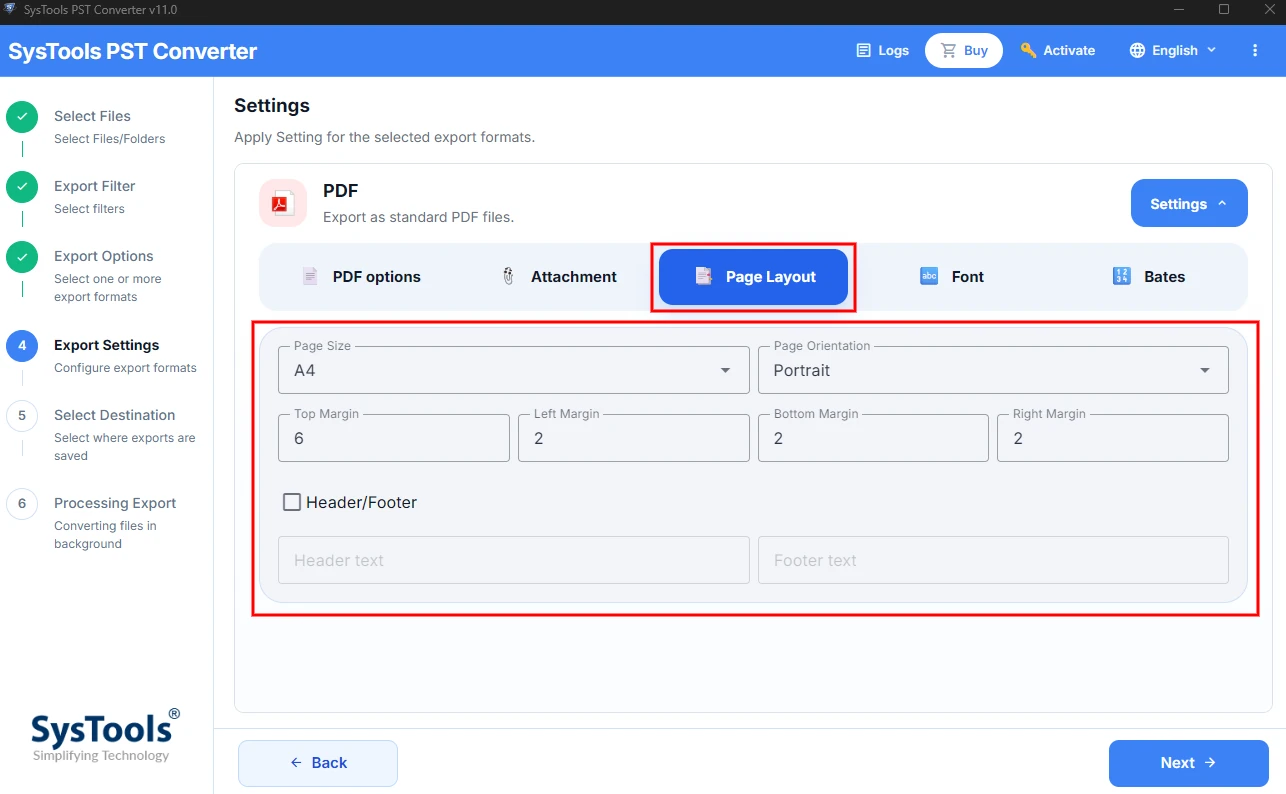The image size is (1286, 794).
Task: Open the Page Orientation dropdown
Action: pyautogui.click(x=993, y=370)
